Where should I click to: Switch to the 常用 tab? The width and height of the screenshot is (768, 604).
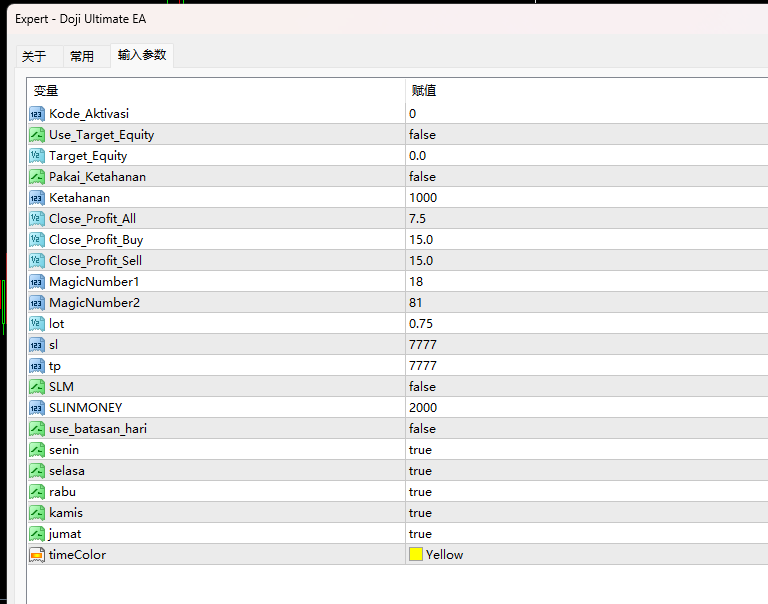[x=82, y=56]
